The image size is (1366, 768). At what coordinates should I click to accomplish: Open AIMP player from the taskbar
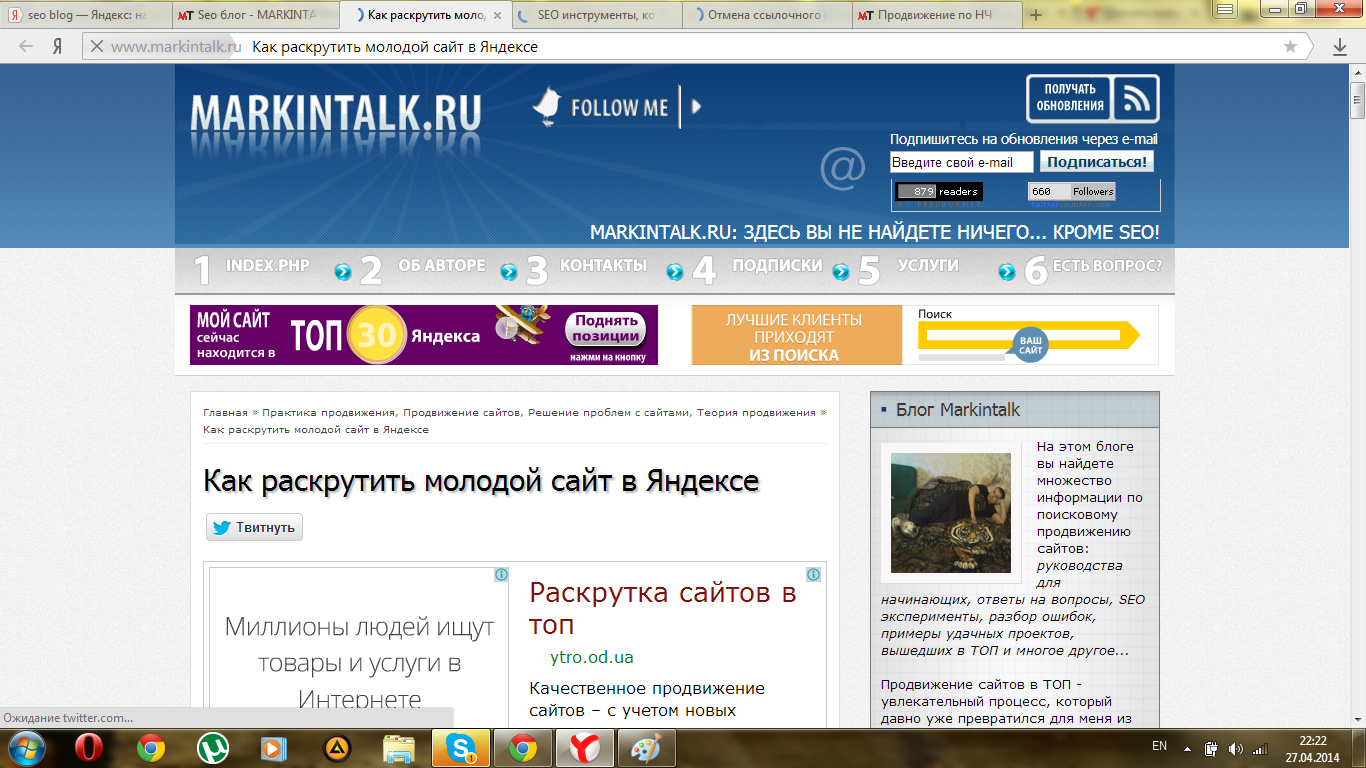(x=337, y=747)
